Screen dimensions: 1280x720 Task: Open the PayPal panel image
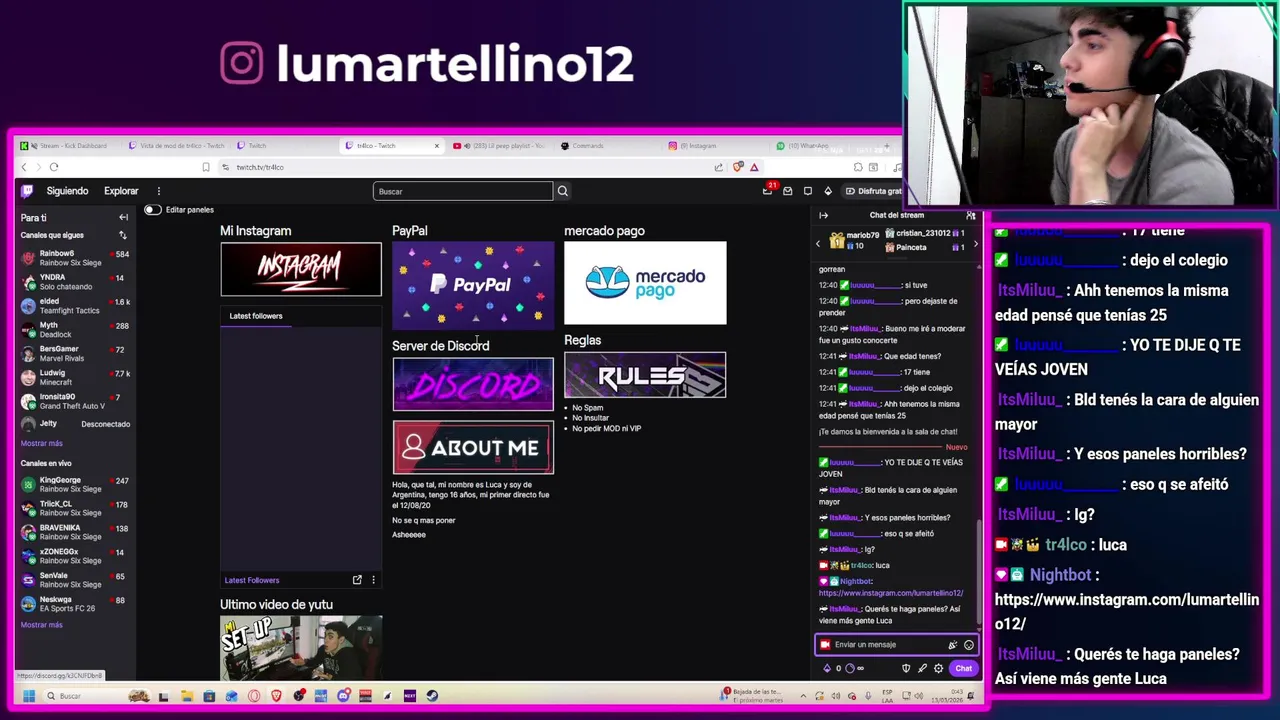[473, 285]
